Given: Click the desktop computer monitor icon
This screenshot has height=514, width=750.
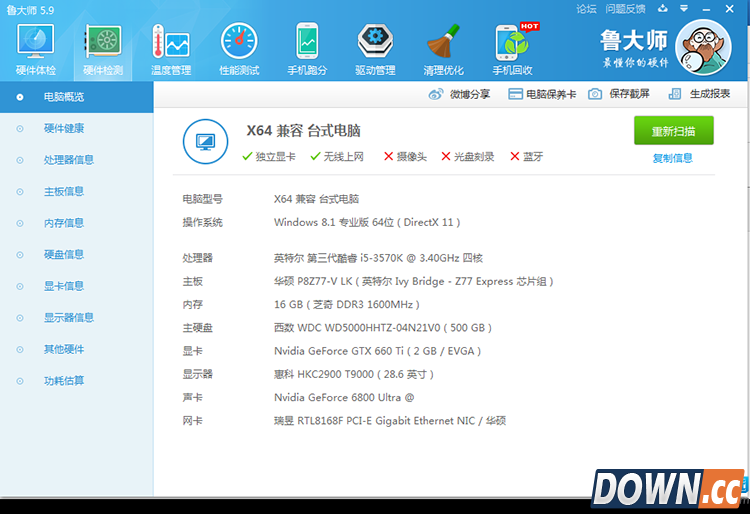Looking at the screenshot, I should pos(206,142).
